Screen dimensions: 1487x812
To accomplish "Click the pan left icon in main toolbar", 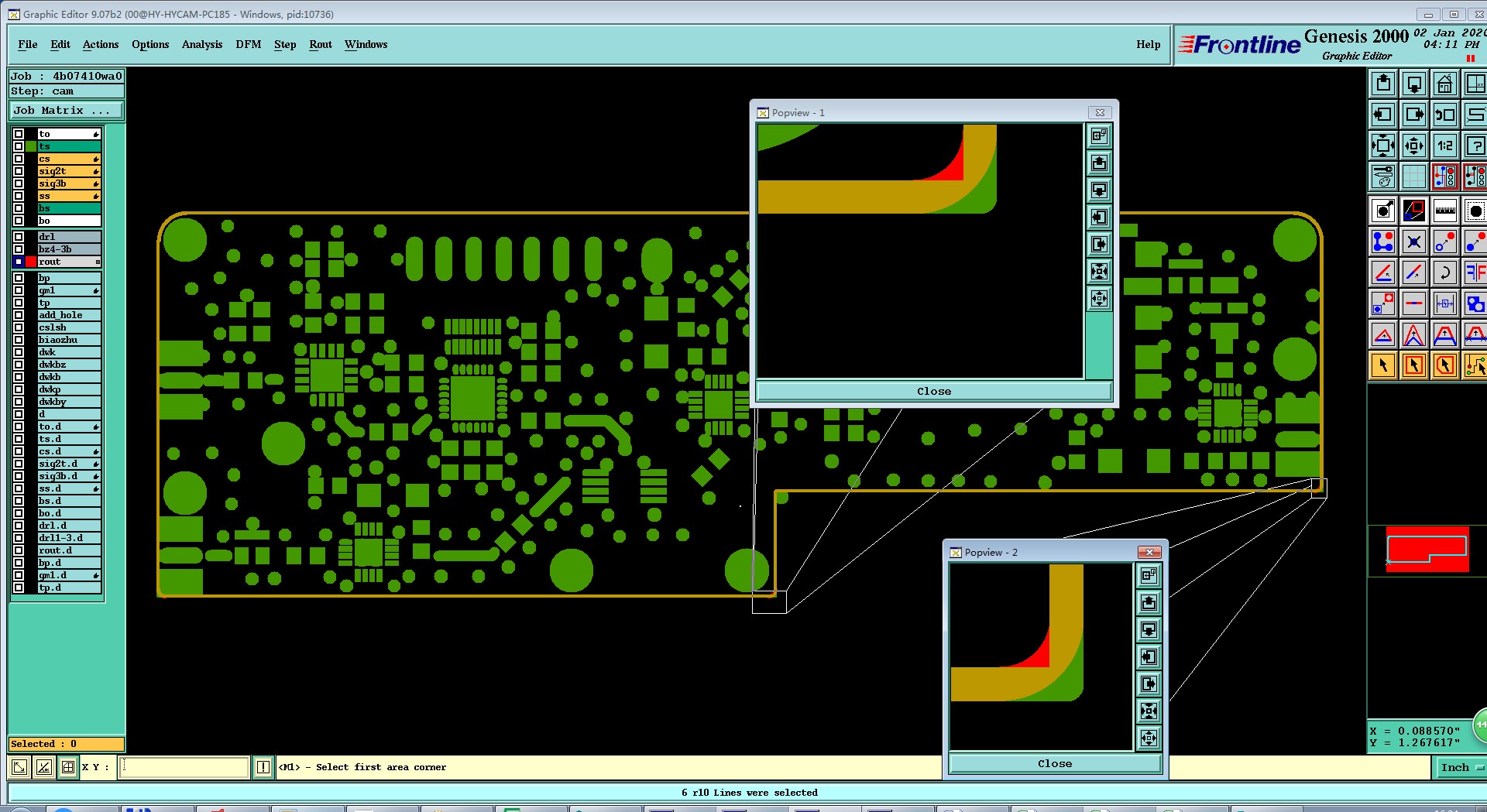I will tap(1383, 115).
